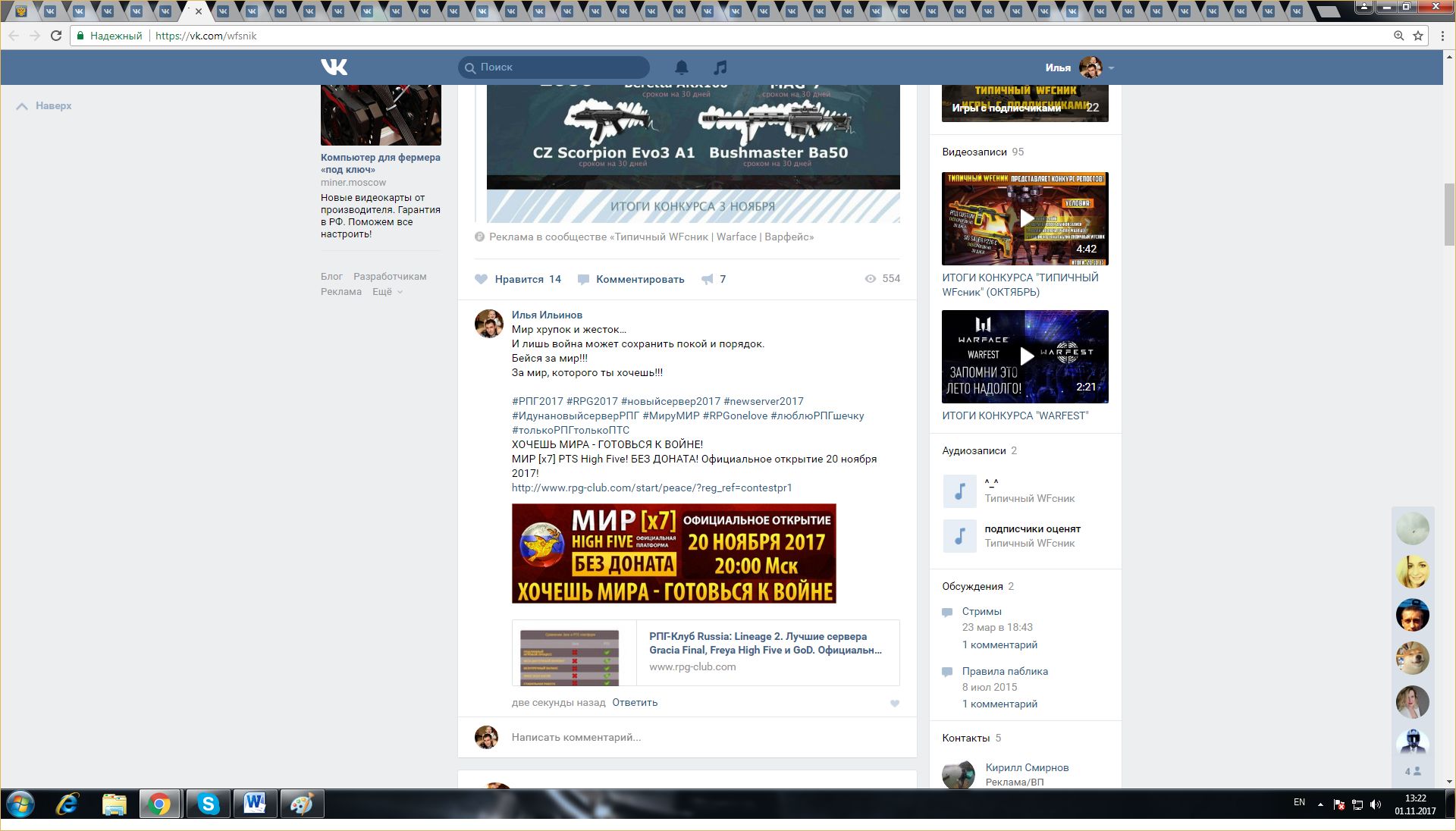The image size is (1456, 831).
Task: Play the audio track ^_^
Action: pyautogui.click(x=959, y=491)
